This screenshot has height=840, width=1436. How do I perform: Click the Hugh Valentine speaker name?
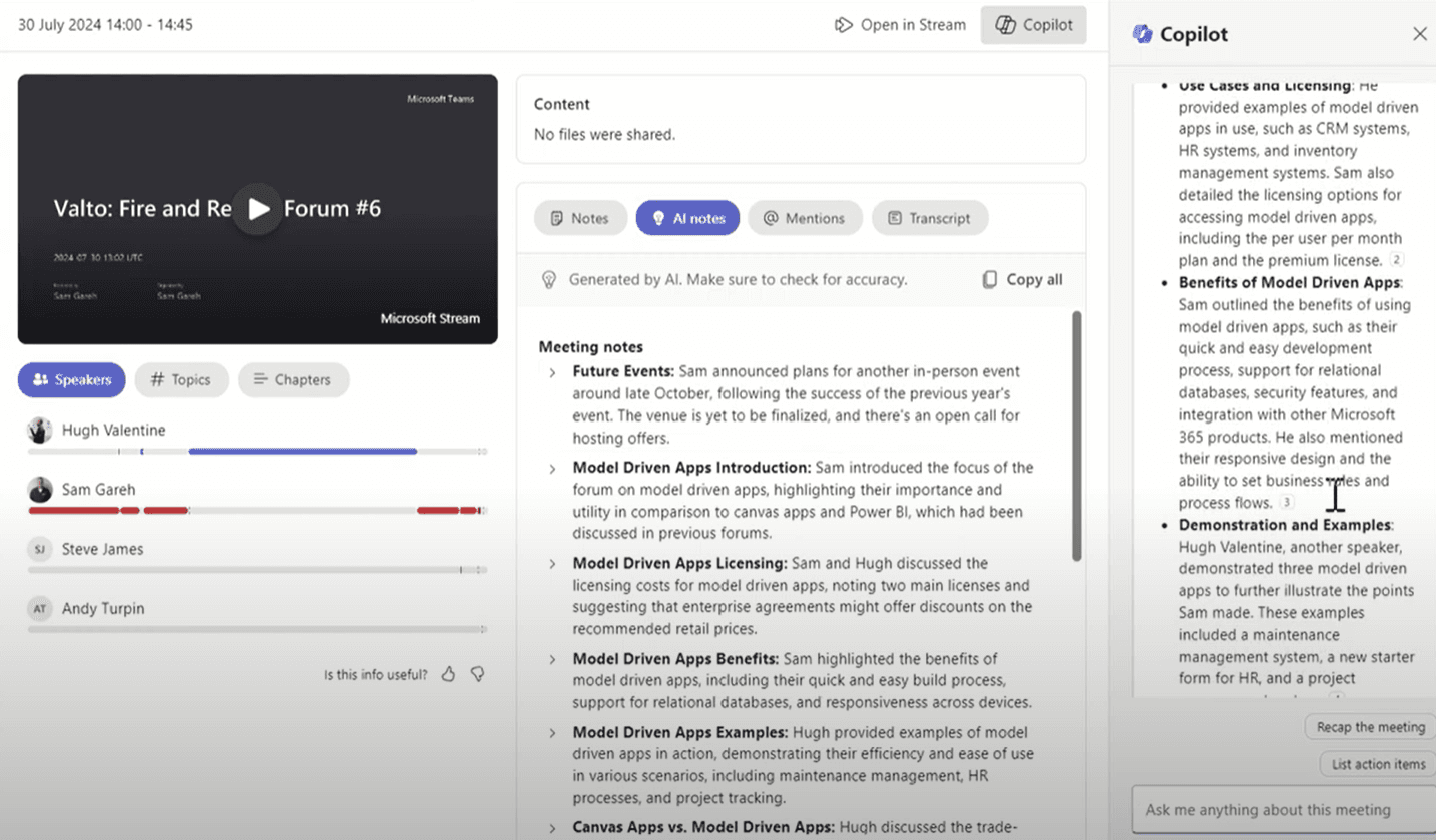(114, 430)
